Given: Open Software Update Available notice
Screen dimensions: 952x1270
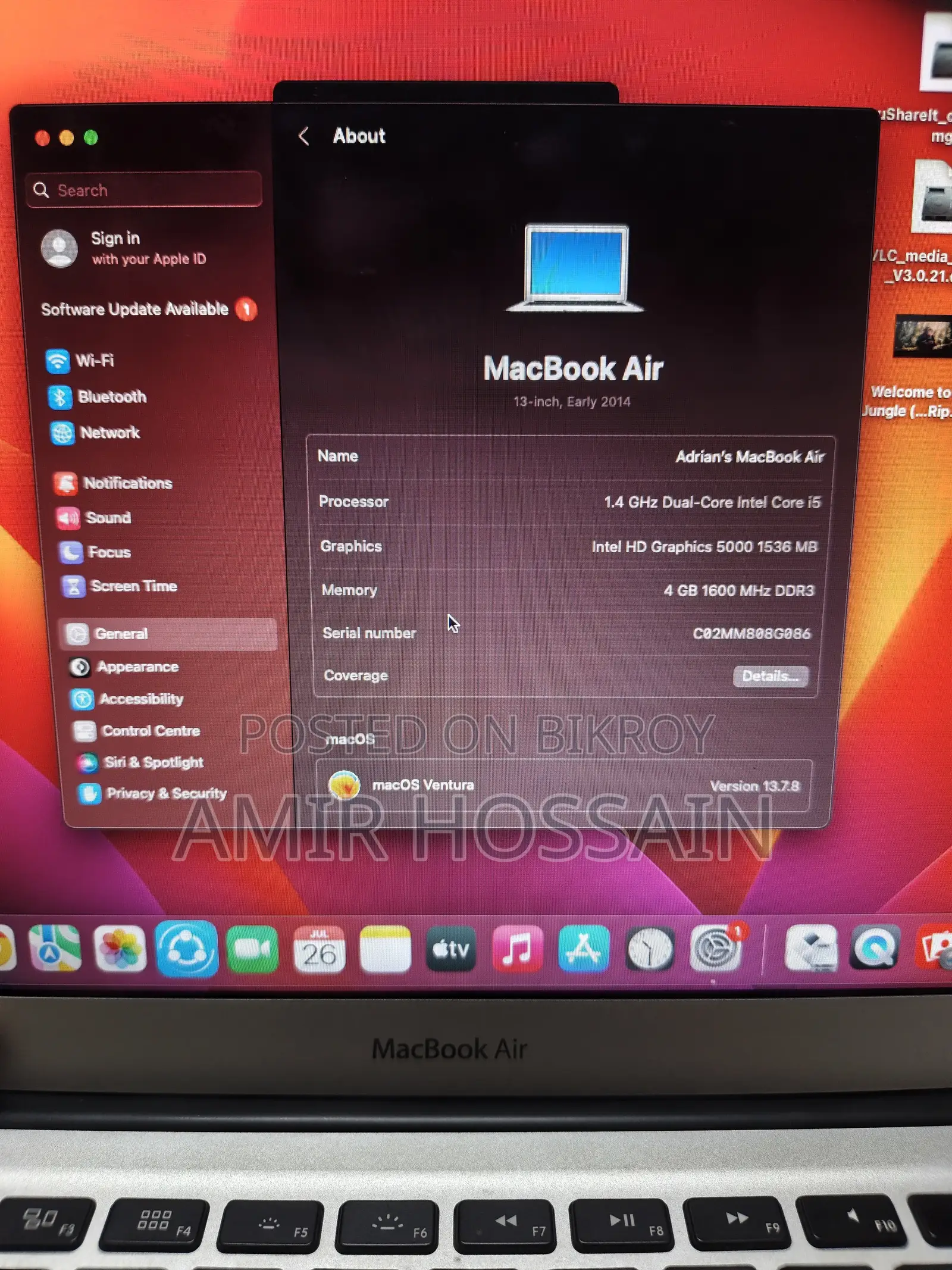Looking at the screenshot, I should [149, 309].
